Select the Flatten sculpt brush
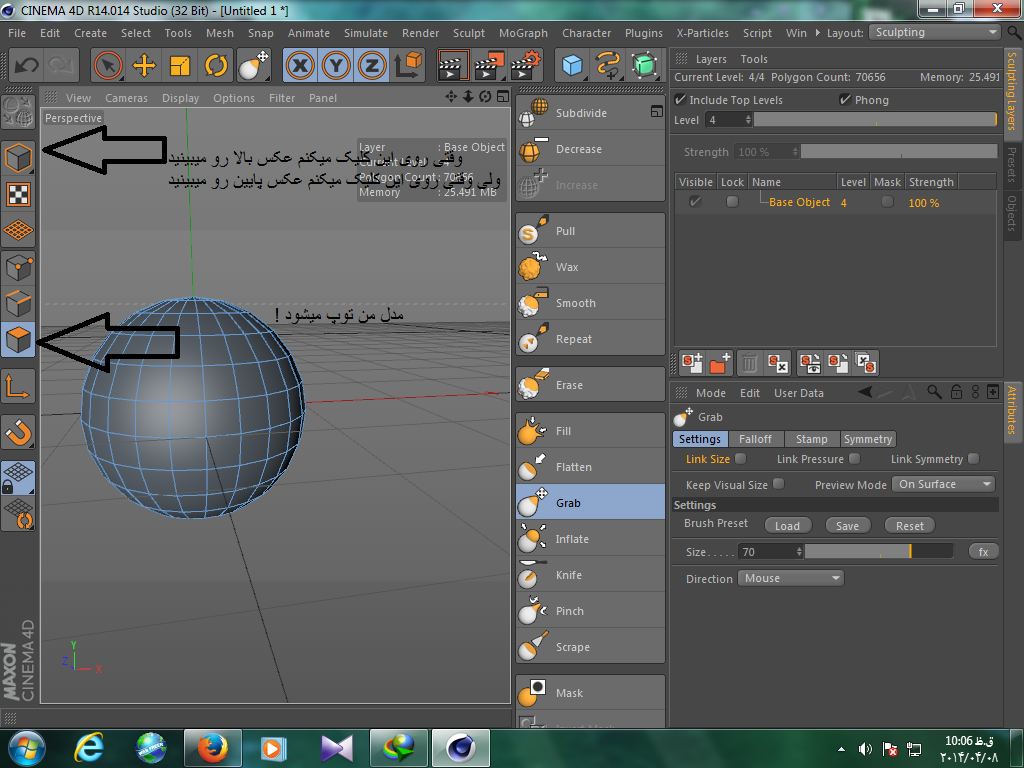1024x768 pixels. 590,467
